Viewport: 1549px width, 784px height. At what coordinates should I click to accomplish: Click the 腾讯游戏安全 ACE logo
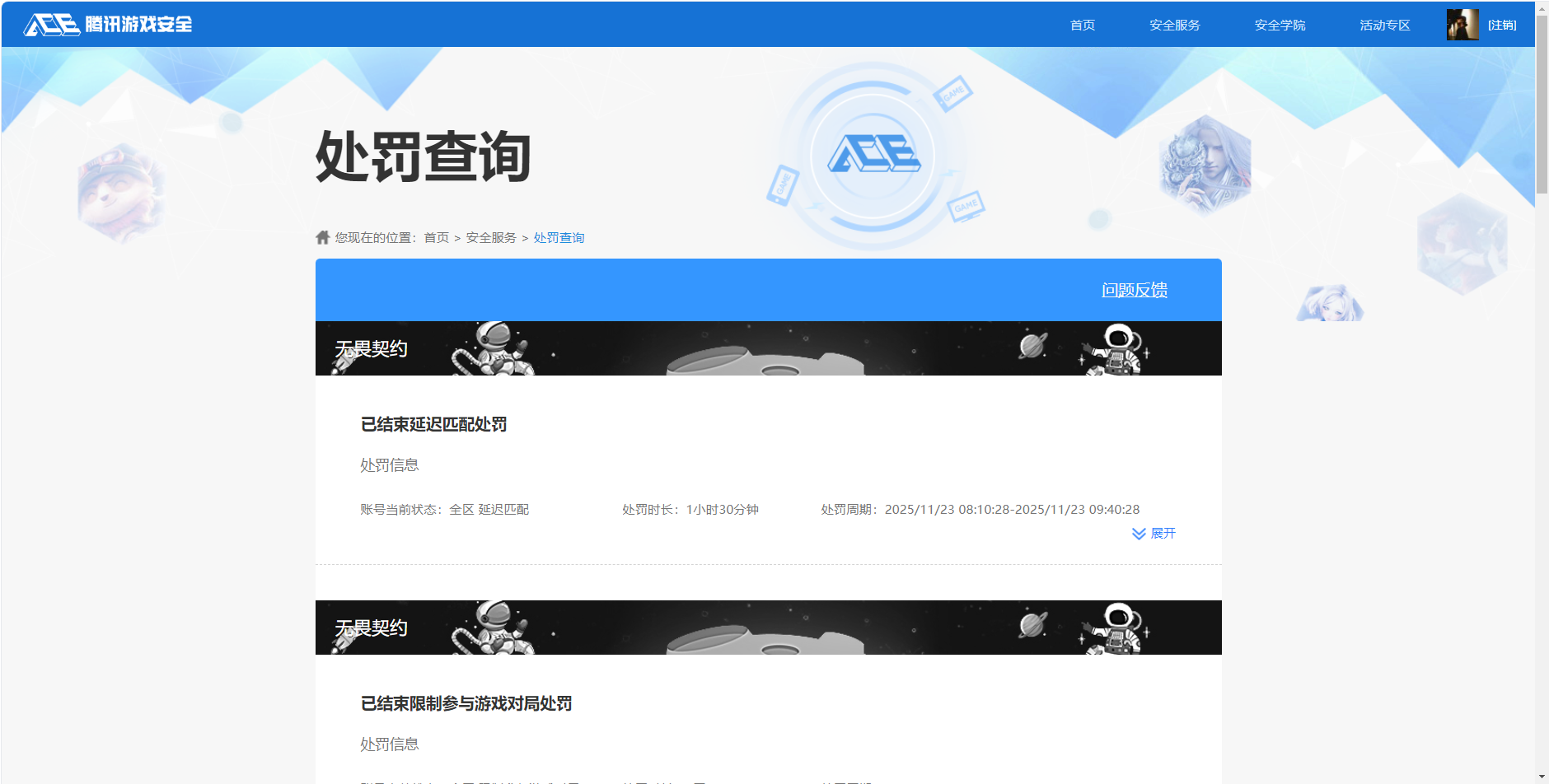(x=107, y=24)
